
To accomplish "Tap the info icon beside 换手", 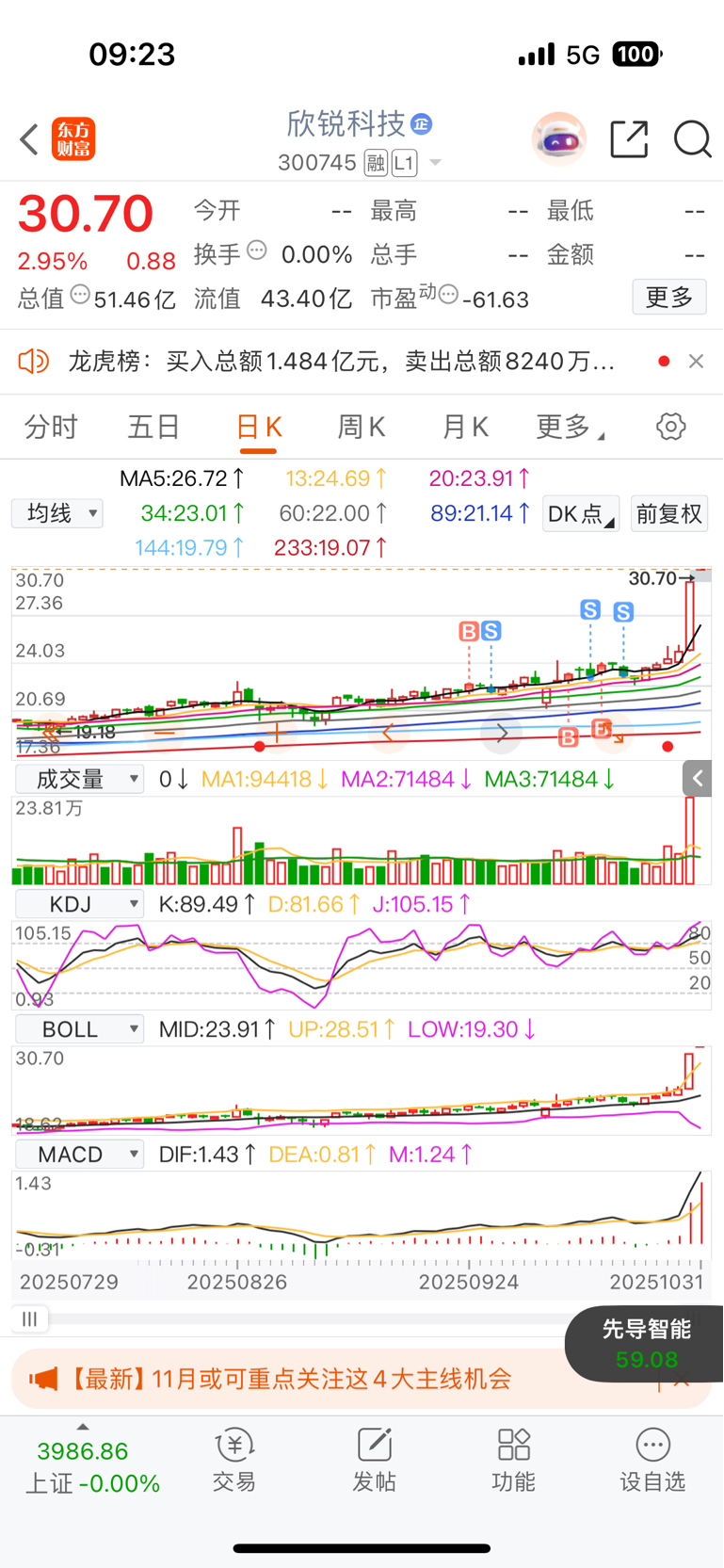I will point(257,251).
